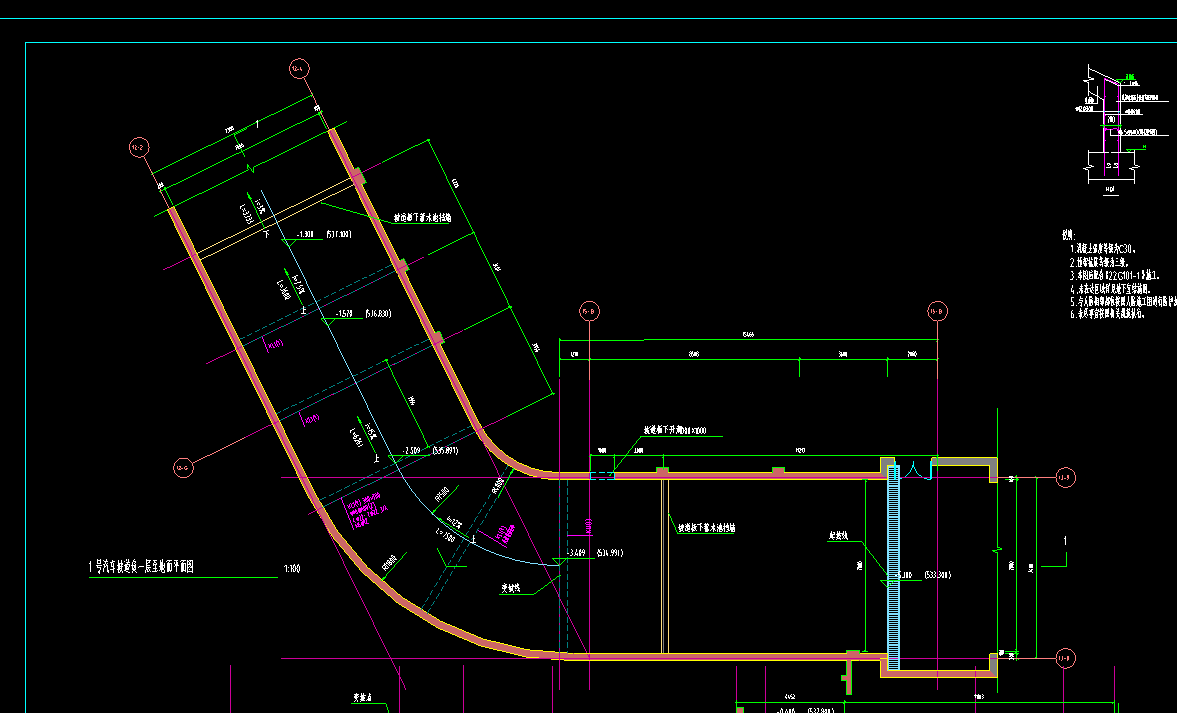
Task: Click the 12-G grid axis bubble
Action: (x=183, y=468)
